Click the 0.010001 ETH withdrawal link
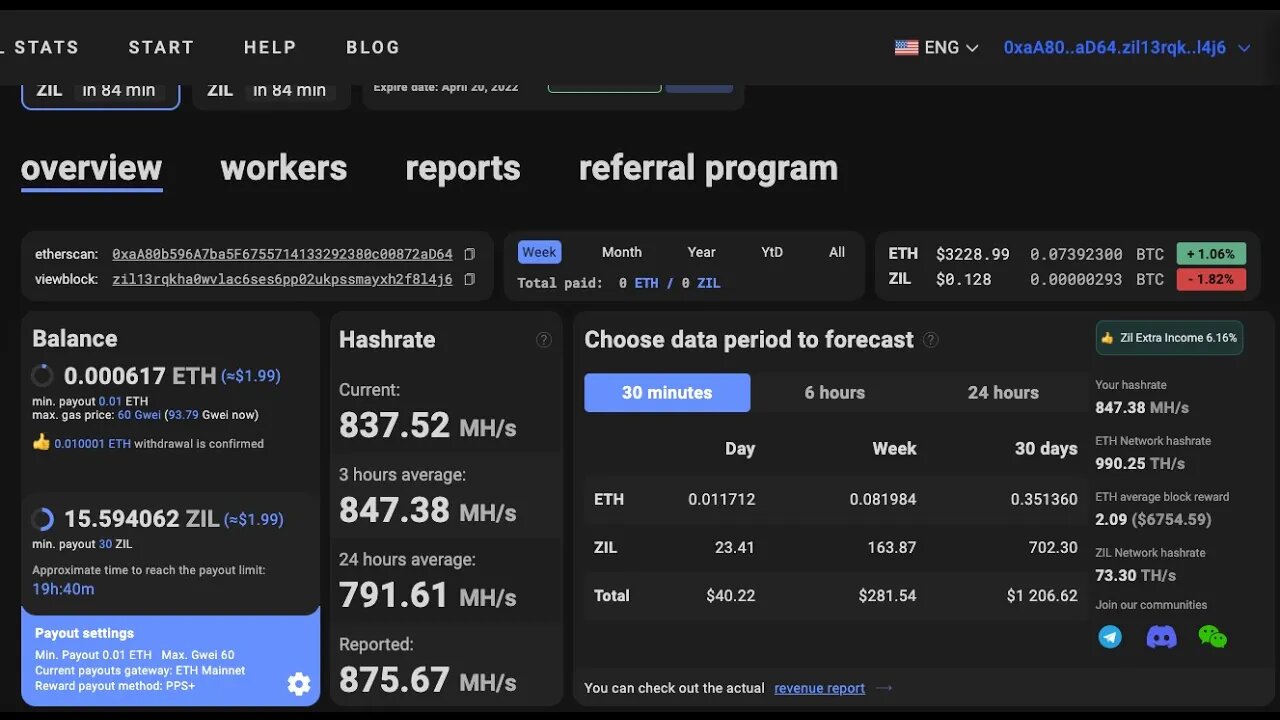 coord(92,443)
